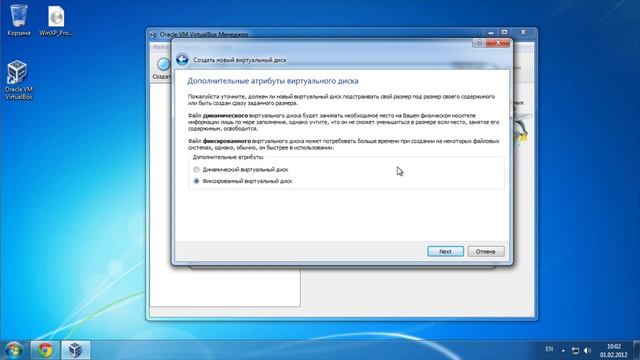Close the create virtual disk dialog
The height and width of the screenshot is (360, 640).
(498, 42)
